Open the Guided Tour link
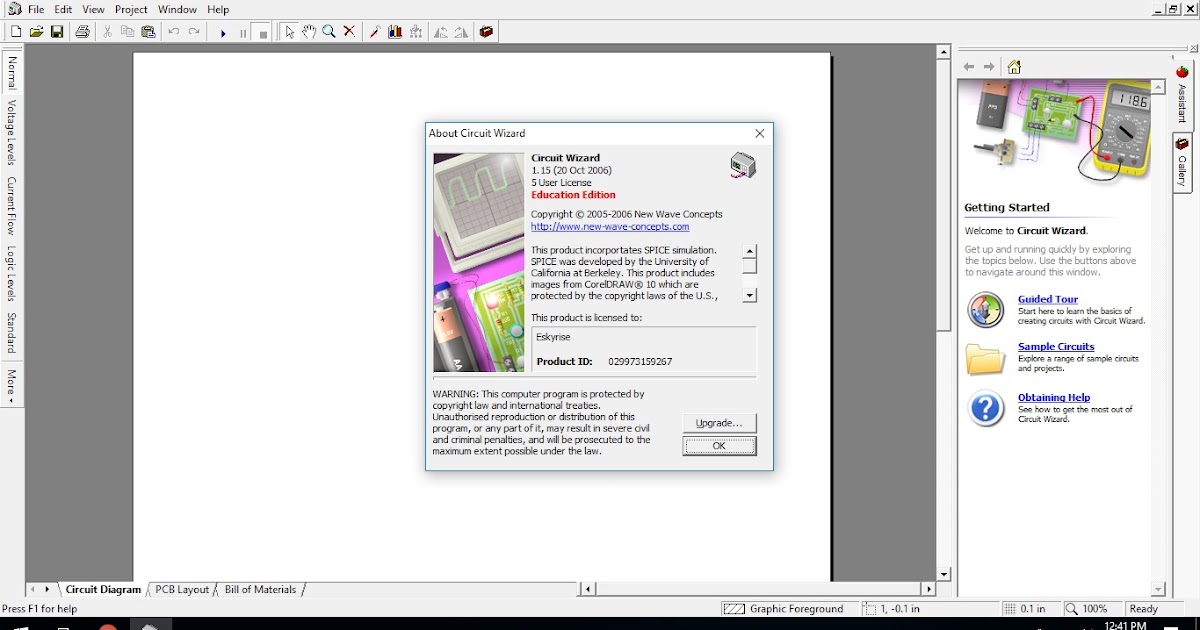 point(1048,299)
